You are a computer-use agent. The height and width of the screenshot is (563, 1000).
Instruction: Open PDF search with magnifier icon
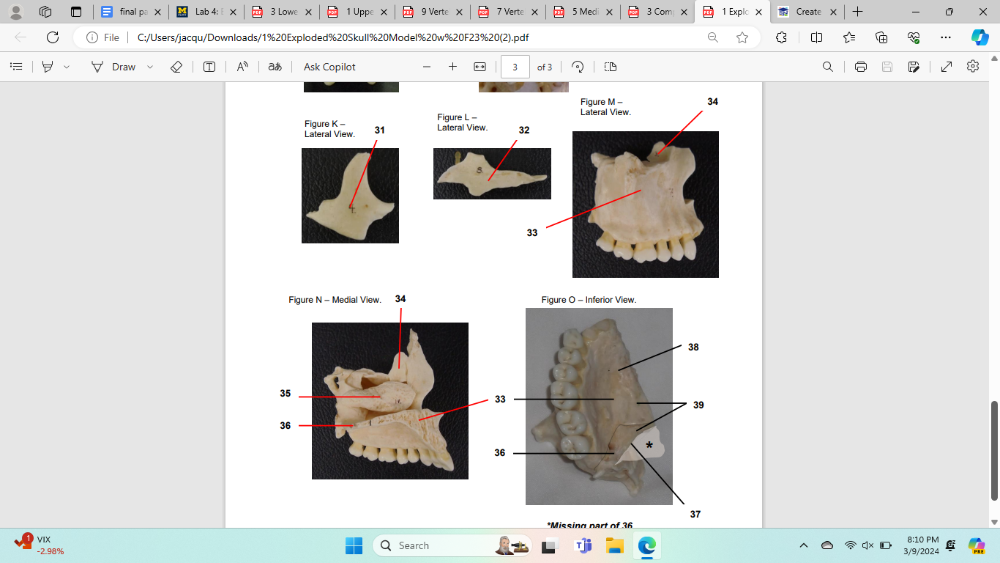pyautogui.click(x=827, y=67)
